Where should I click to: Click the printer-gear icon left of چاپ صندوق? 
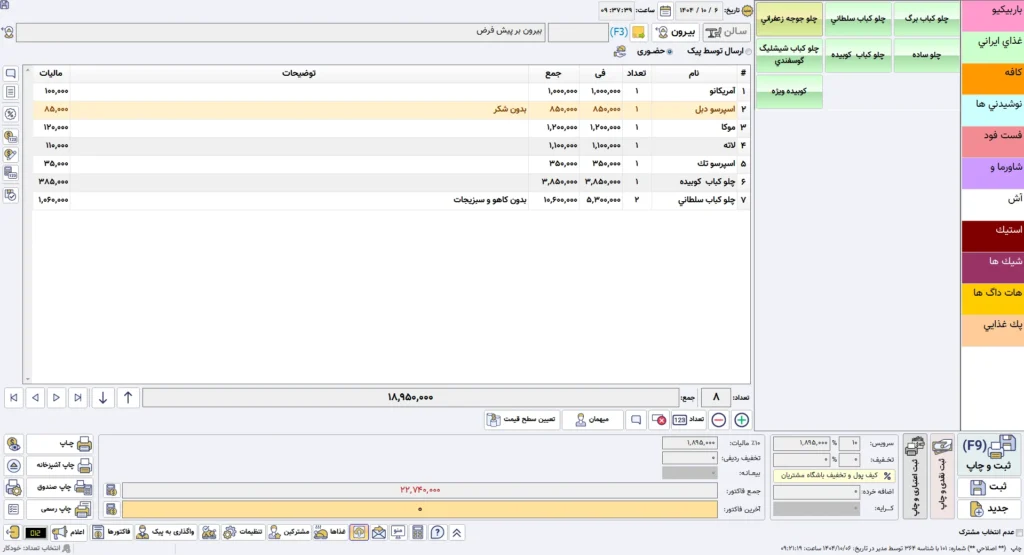click(13, 487)
